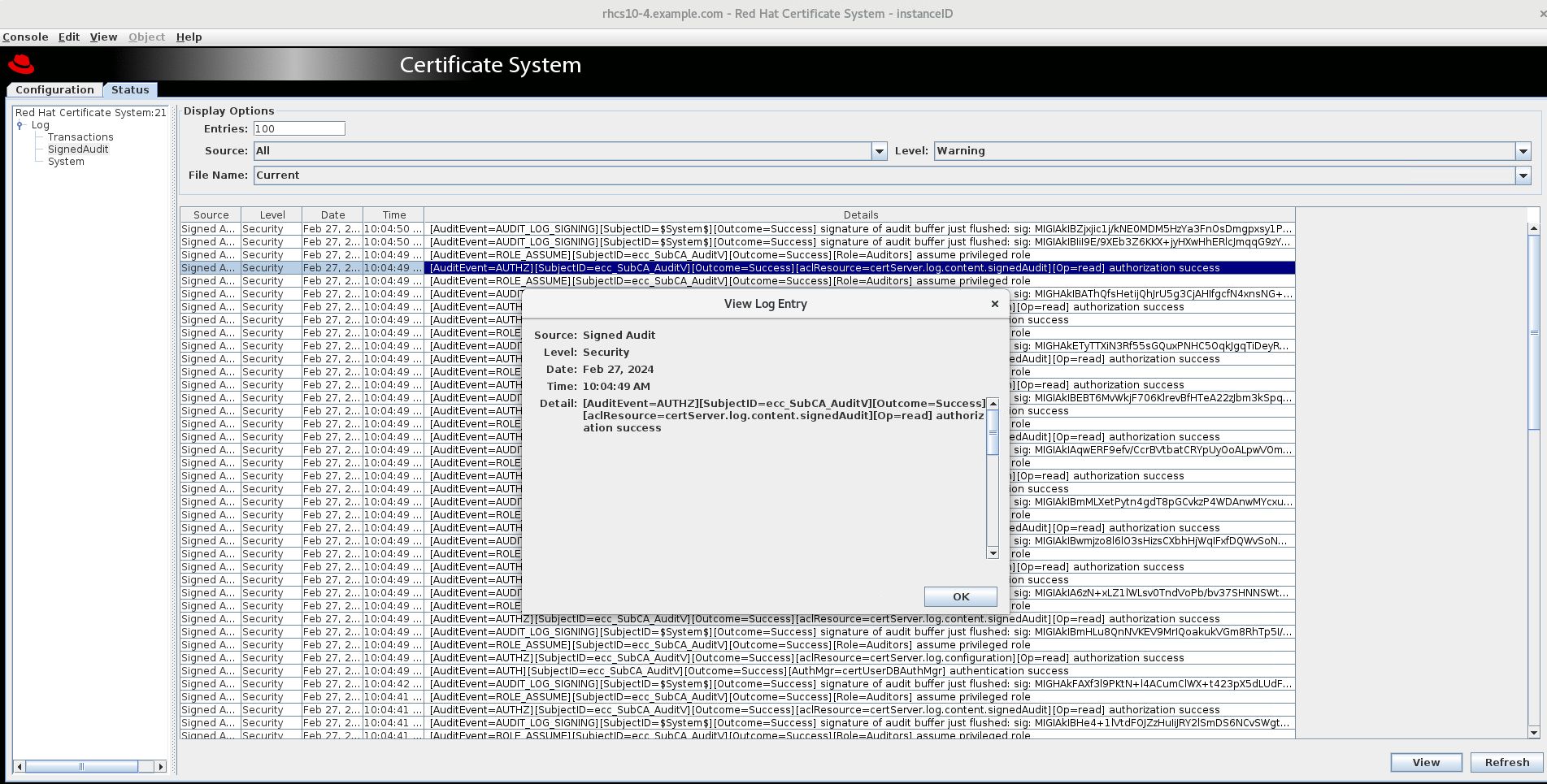Click scroll-up arrow in dialog detail box
The image size is (1547, 784).
pos(993,404)
